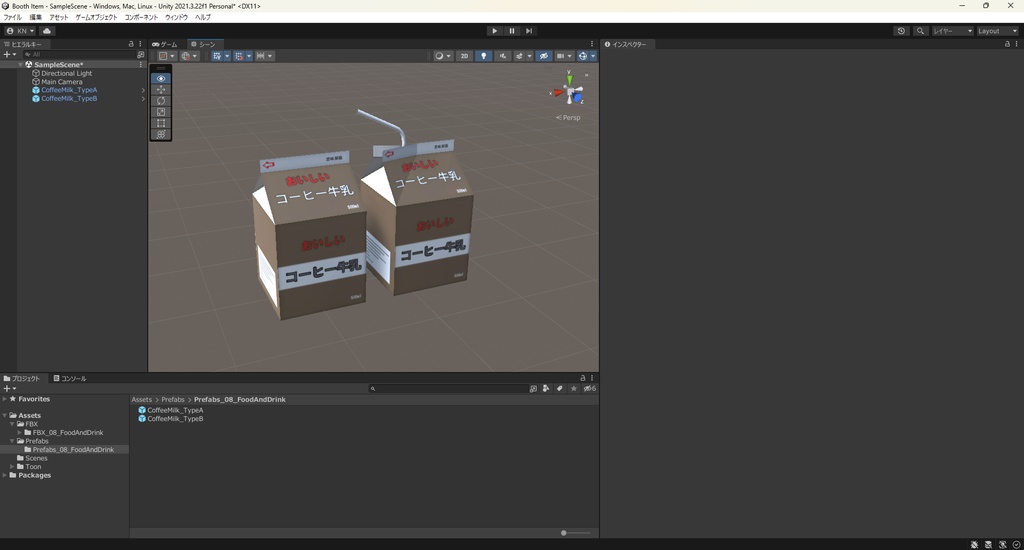Toggle 2D view mode in Scene

point(464,56)
